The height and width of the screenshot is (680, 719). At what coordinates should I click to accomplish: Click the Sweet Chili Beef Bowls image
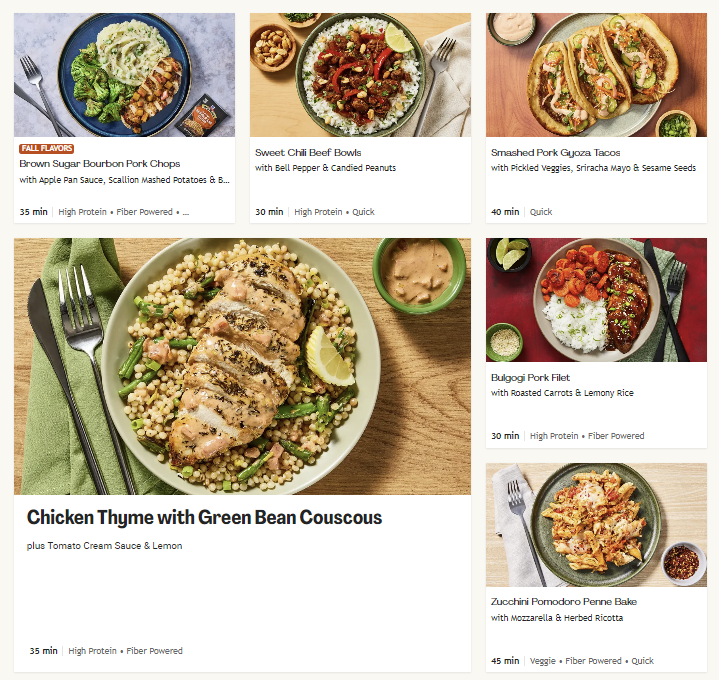(359, 75)
